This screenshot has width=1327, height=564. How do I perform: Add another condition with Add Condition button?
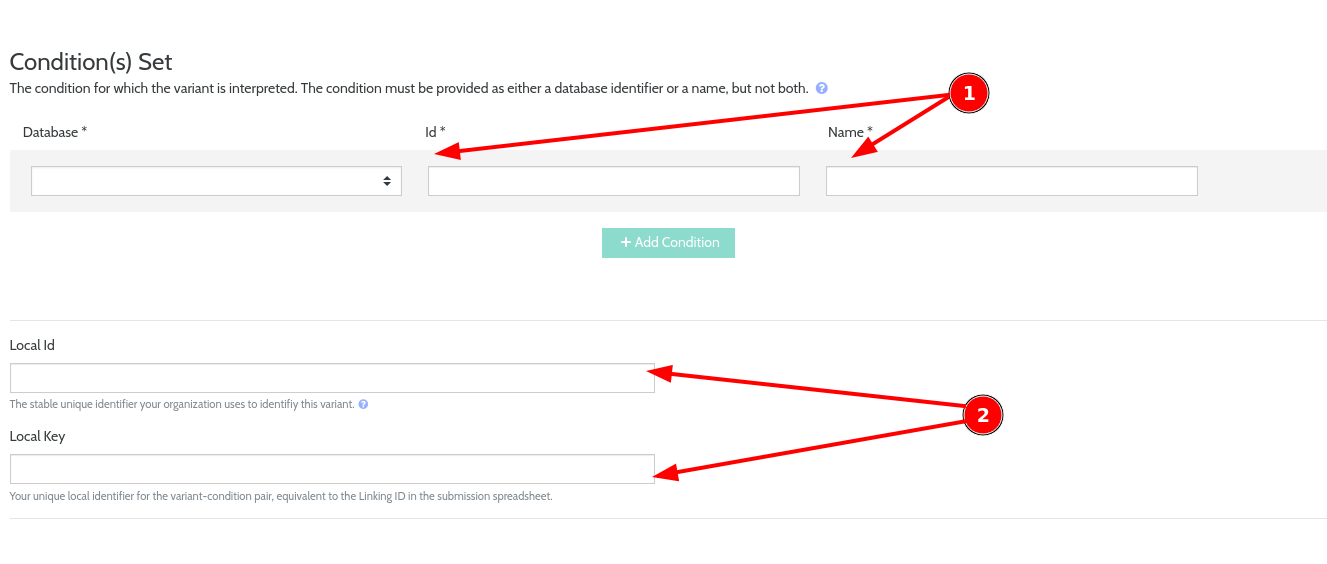point(668,243)
